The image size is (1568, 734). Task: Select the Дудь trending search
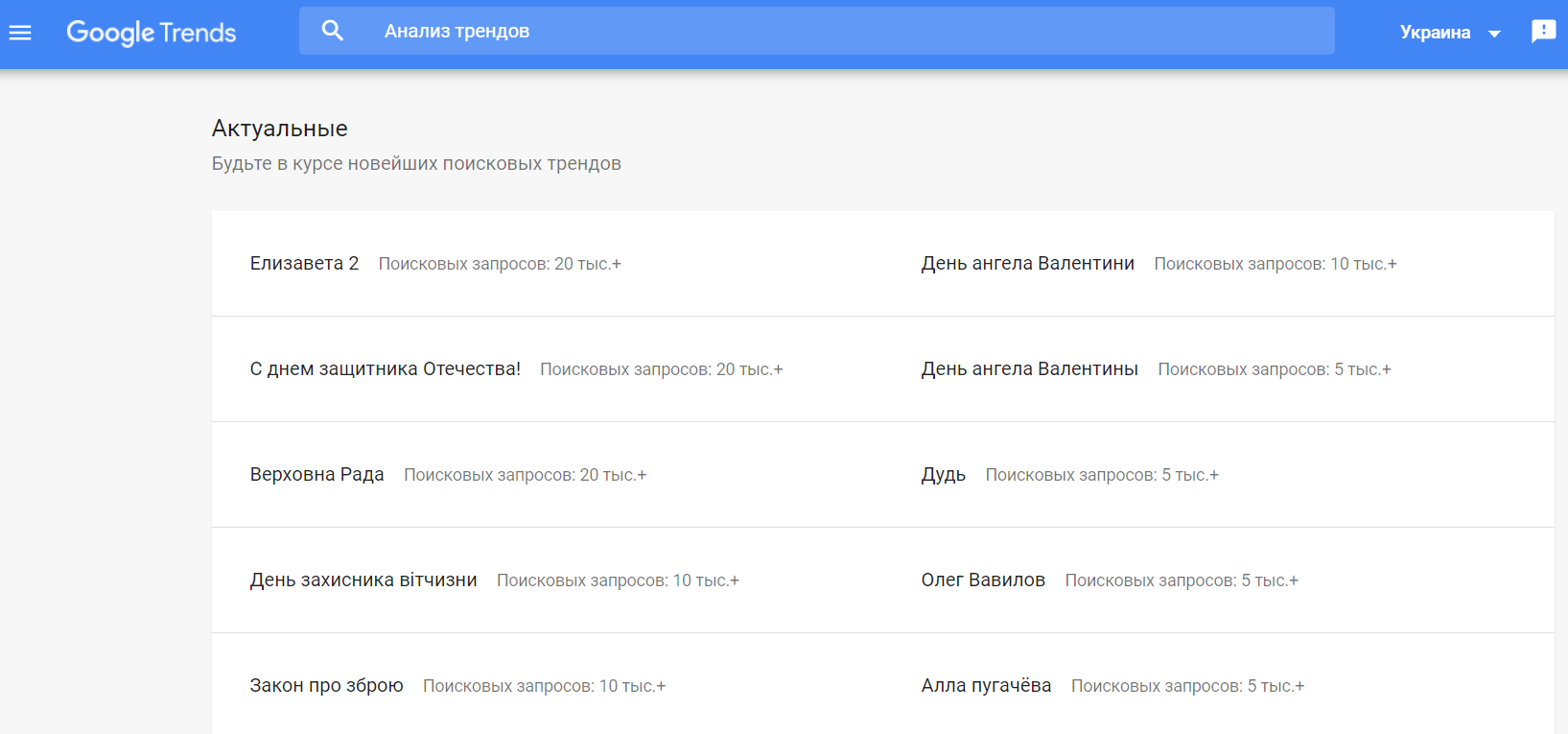[943, 474]
